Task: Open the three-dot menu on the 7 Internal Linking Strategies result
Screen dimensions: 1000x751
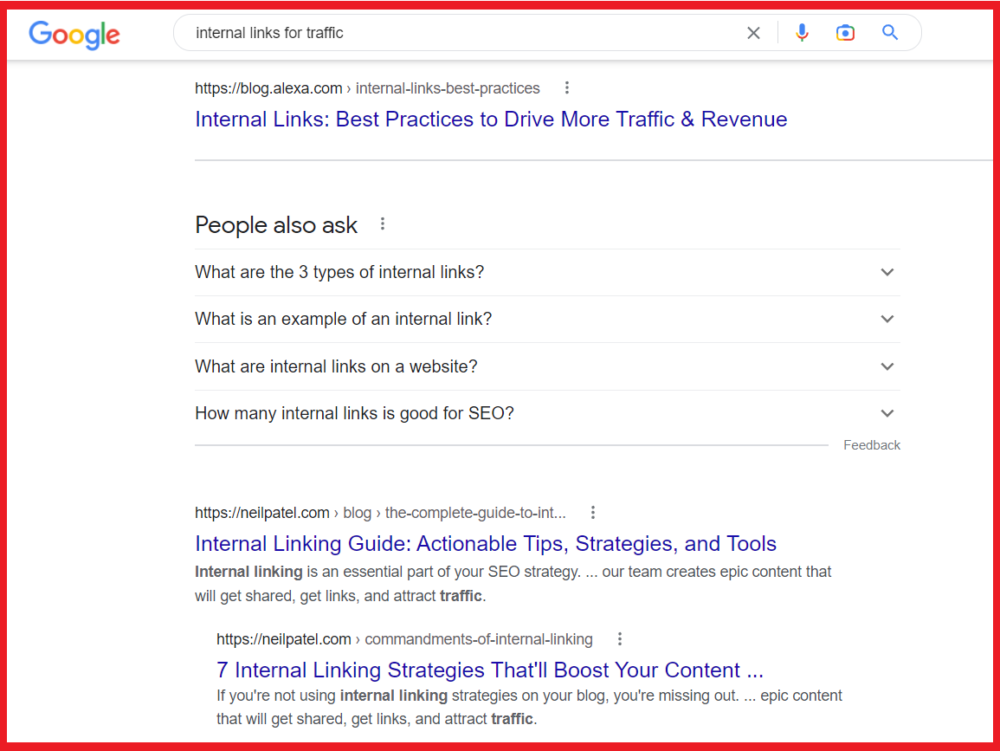Action: [620, 638]
